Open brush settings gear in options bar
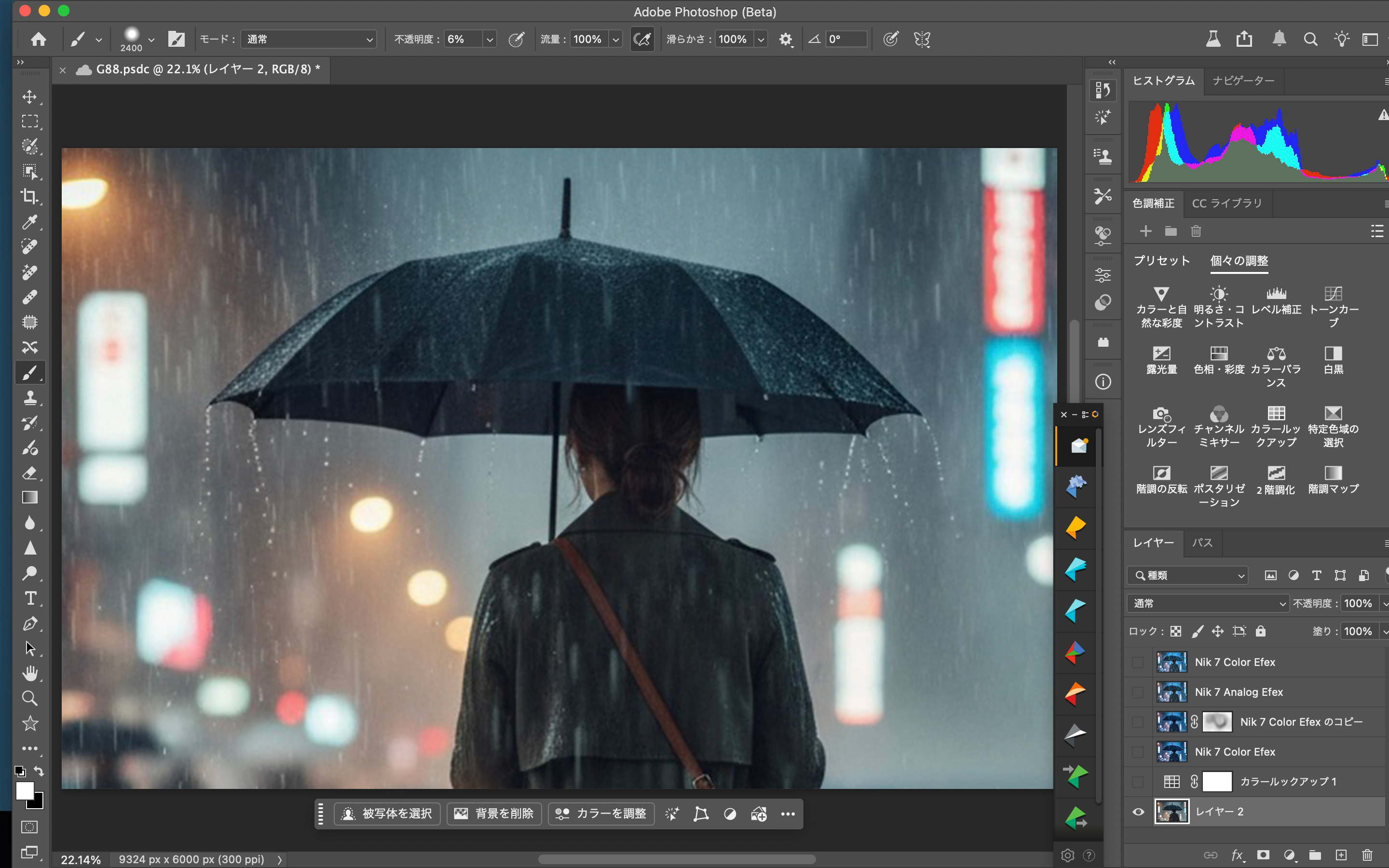This screenshot has width=1389, height=868. click(785, 39)
